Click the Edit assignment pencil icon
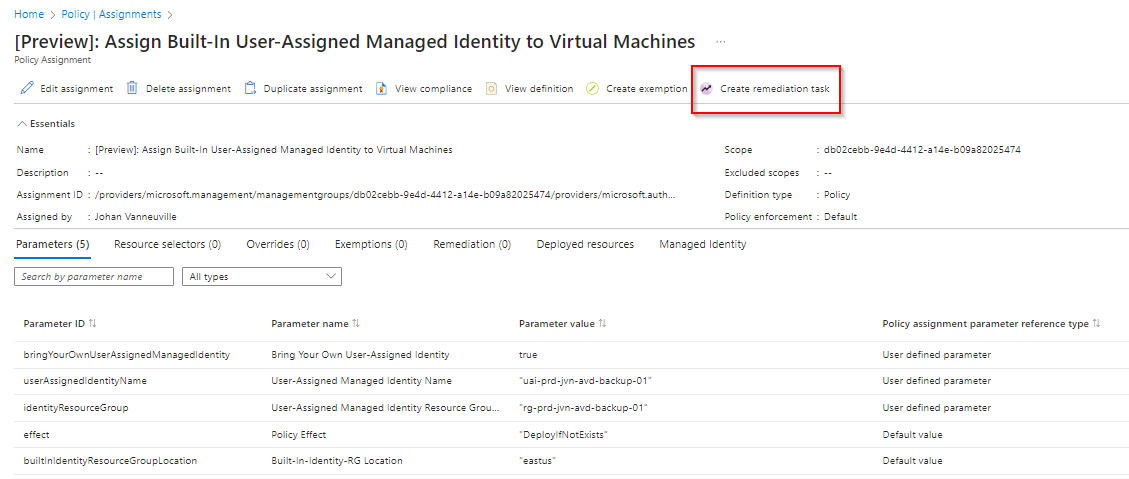The height and width of the screenshot is (479, 1129). (x=27, y=89)
